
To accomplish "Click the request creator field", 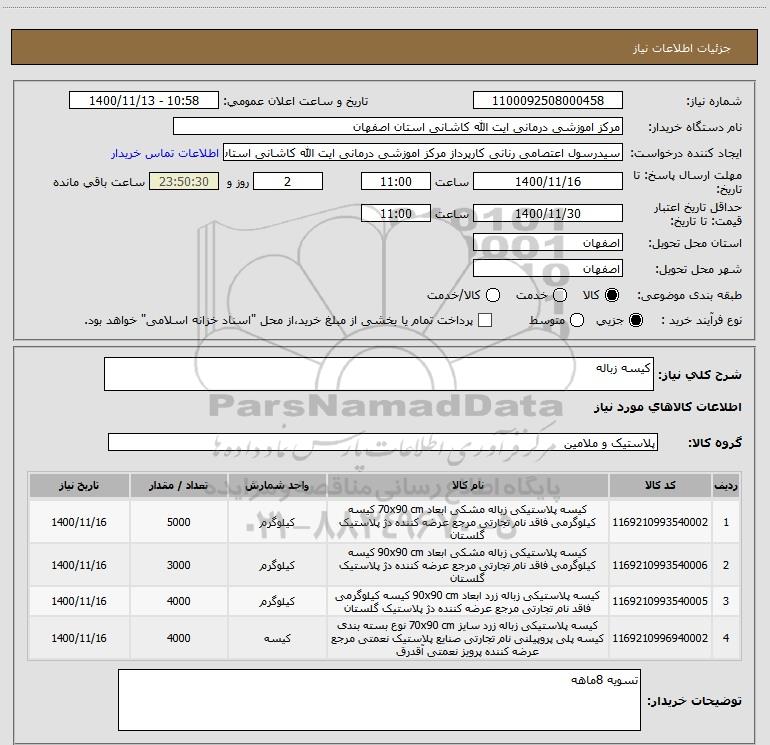I will (x=423, y=153).
